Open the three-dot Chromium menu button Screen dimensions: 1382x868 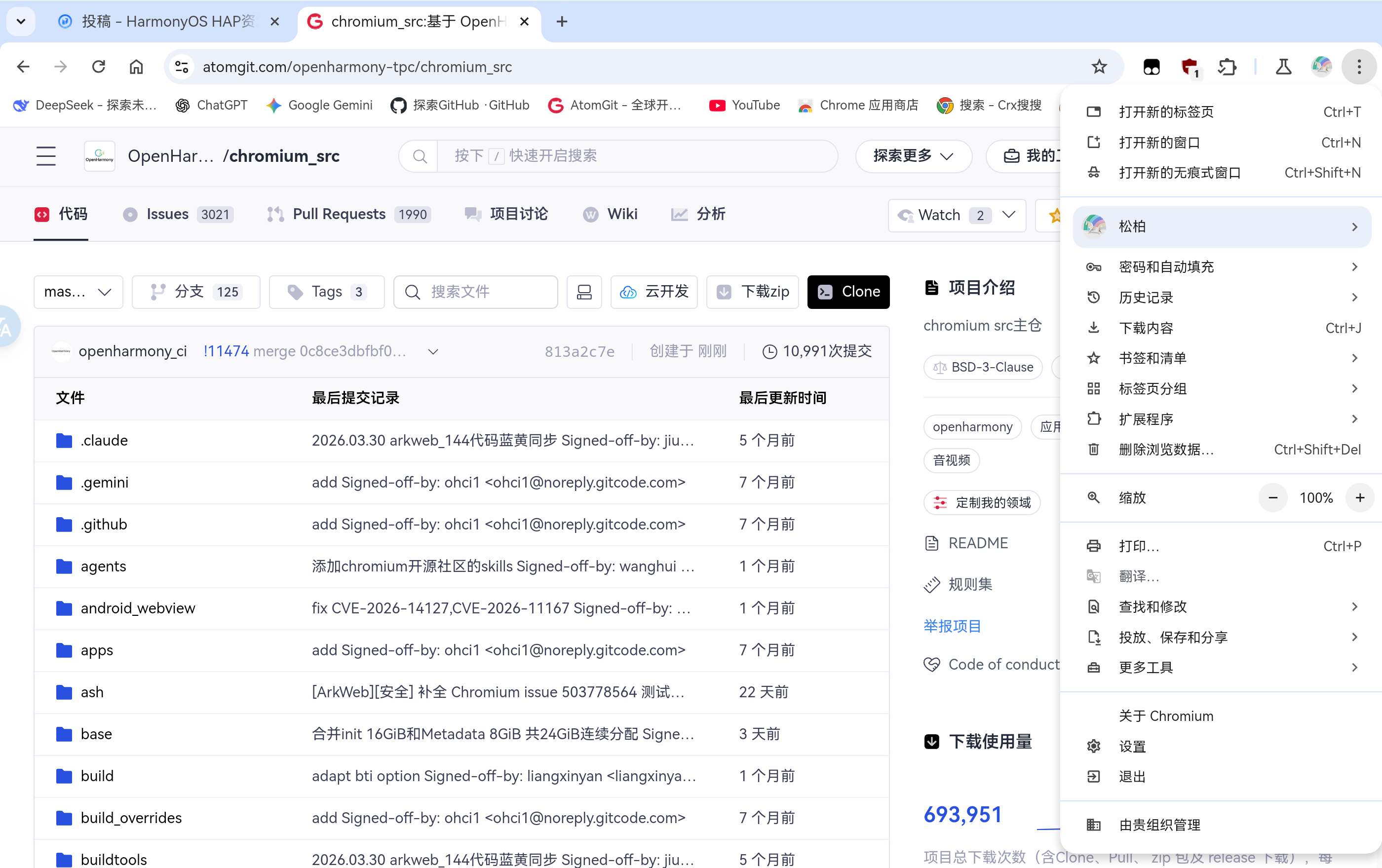(x=1358, y=67)
